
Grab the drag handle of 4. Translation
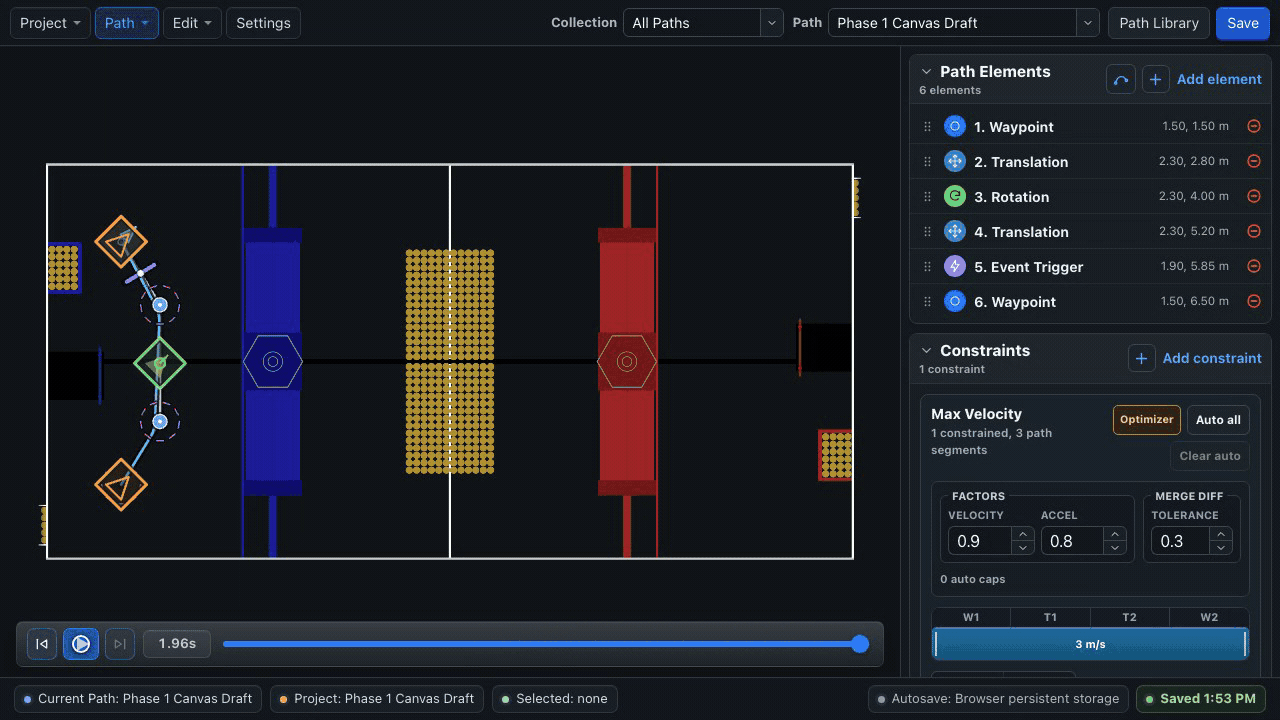[x=927, y=232]
